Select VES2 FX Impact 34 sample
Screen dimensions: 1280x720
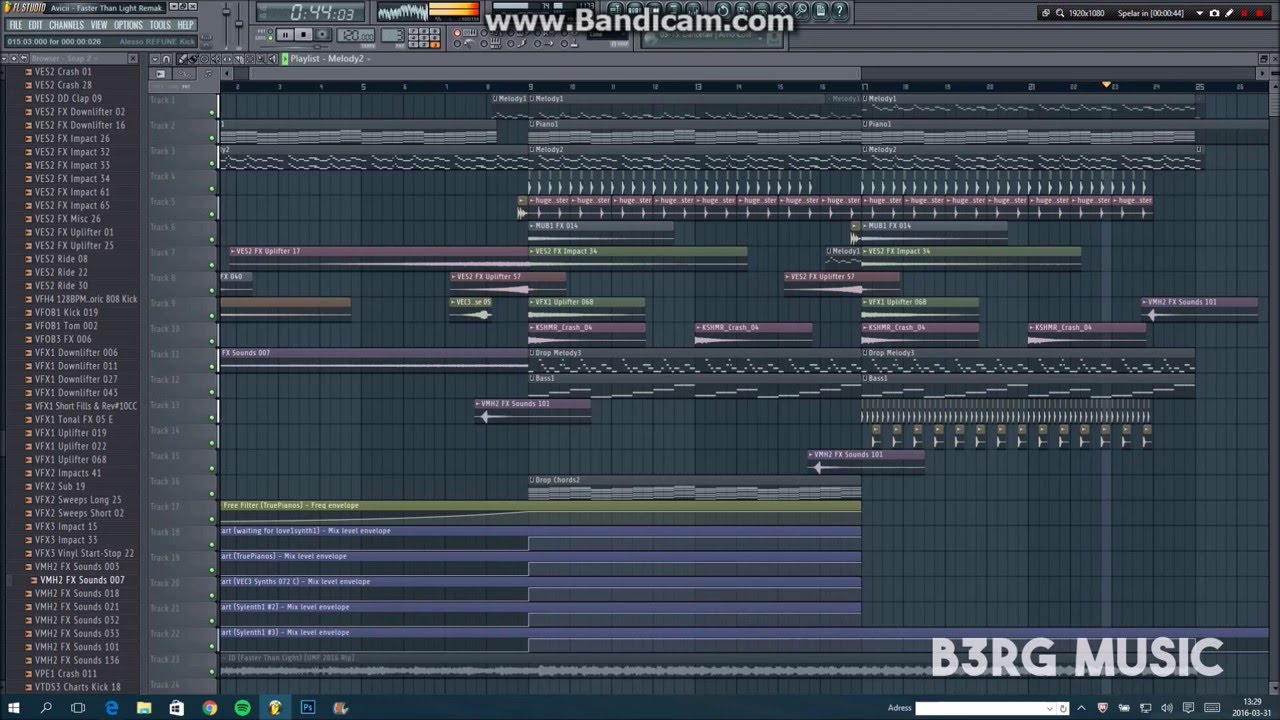tap(72, 179)
